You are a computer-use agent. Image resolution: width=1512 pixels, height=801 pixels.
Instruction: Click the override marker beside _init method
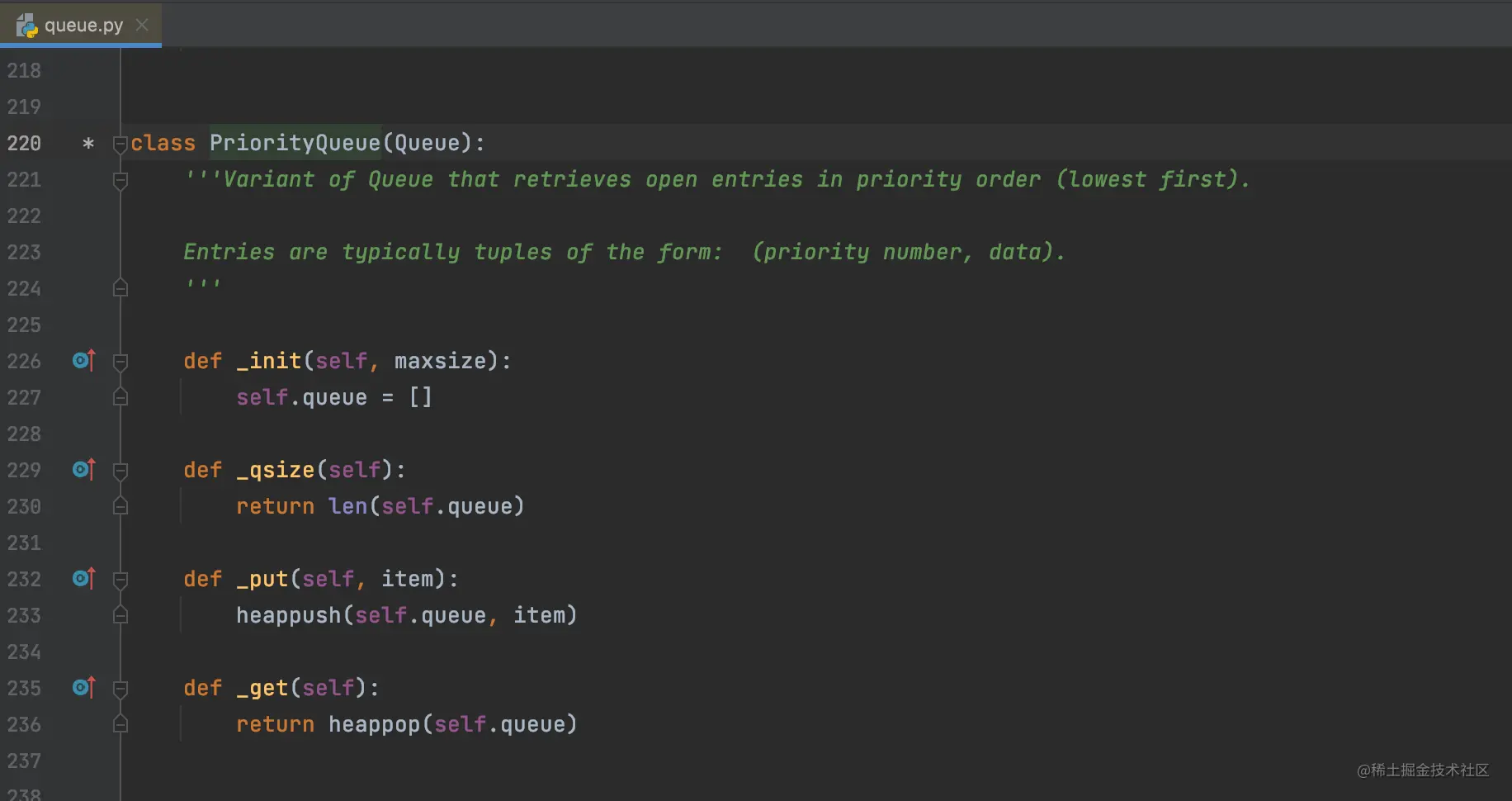pos(84,361)
